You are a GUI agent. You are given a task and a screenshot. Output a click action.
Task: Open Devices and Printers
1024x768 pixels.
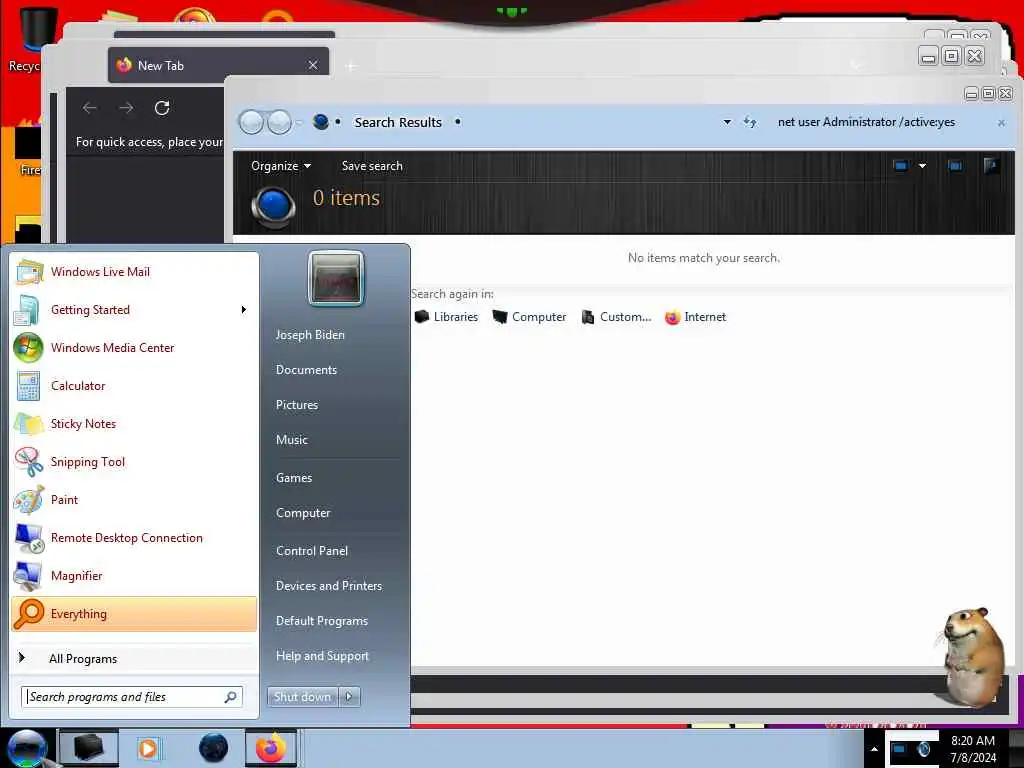[329, 586]
